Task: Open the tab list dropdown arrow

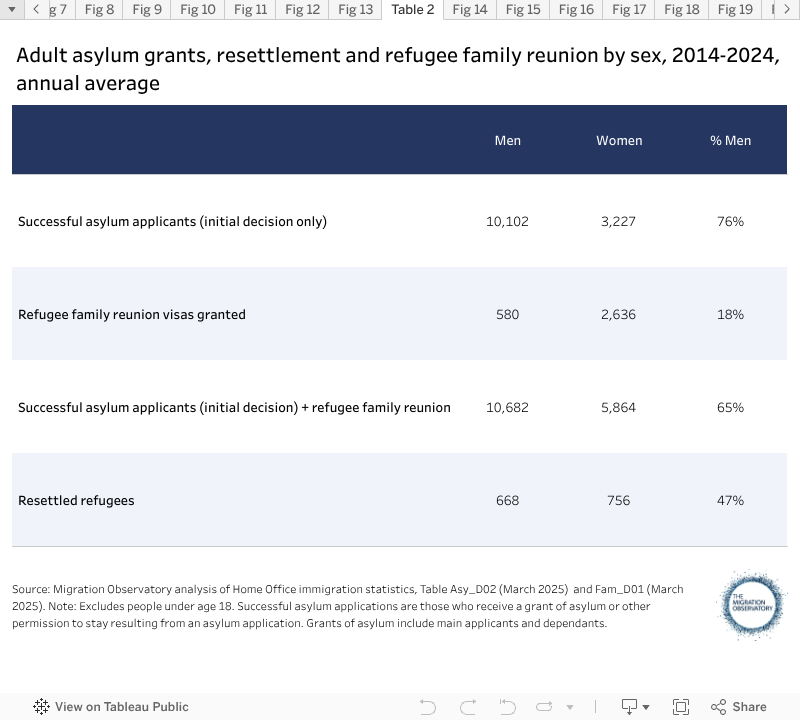Action: click(x=10, y=10)
